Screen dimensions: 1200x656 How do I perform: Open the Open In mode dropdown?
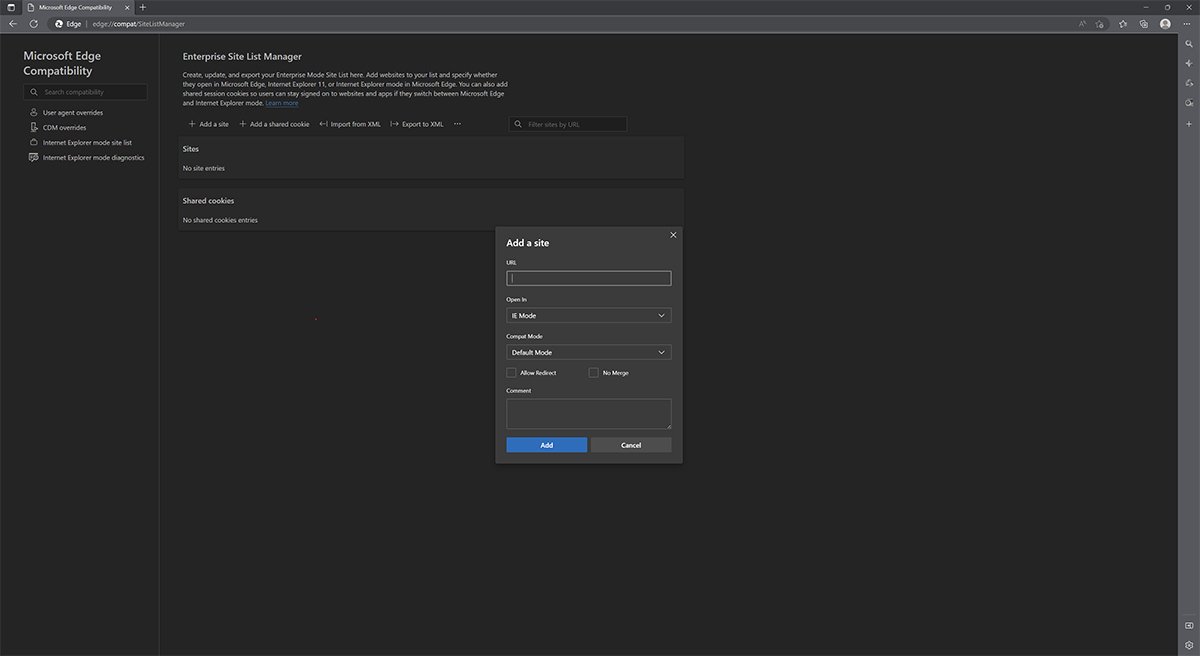[588, 315]
